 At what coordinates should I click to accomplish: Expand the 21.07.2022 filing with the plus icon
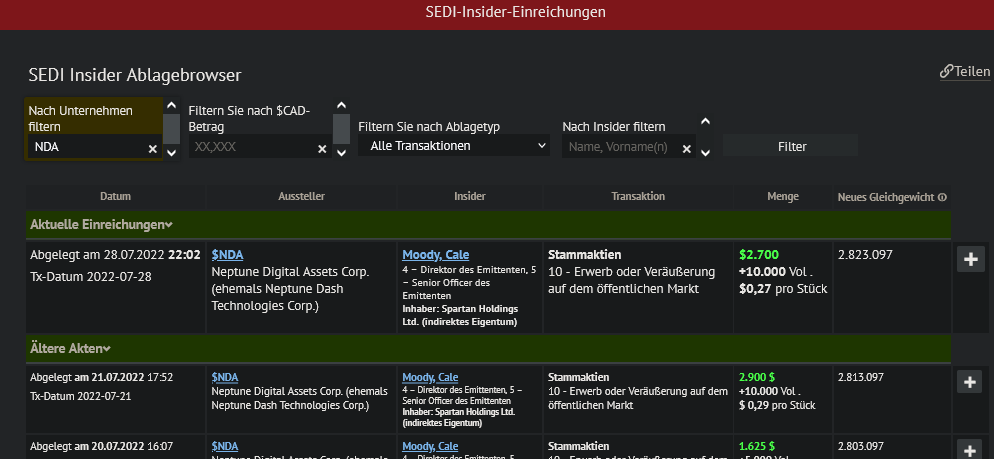pyautogui.click(x=970, y=381)
